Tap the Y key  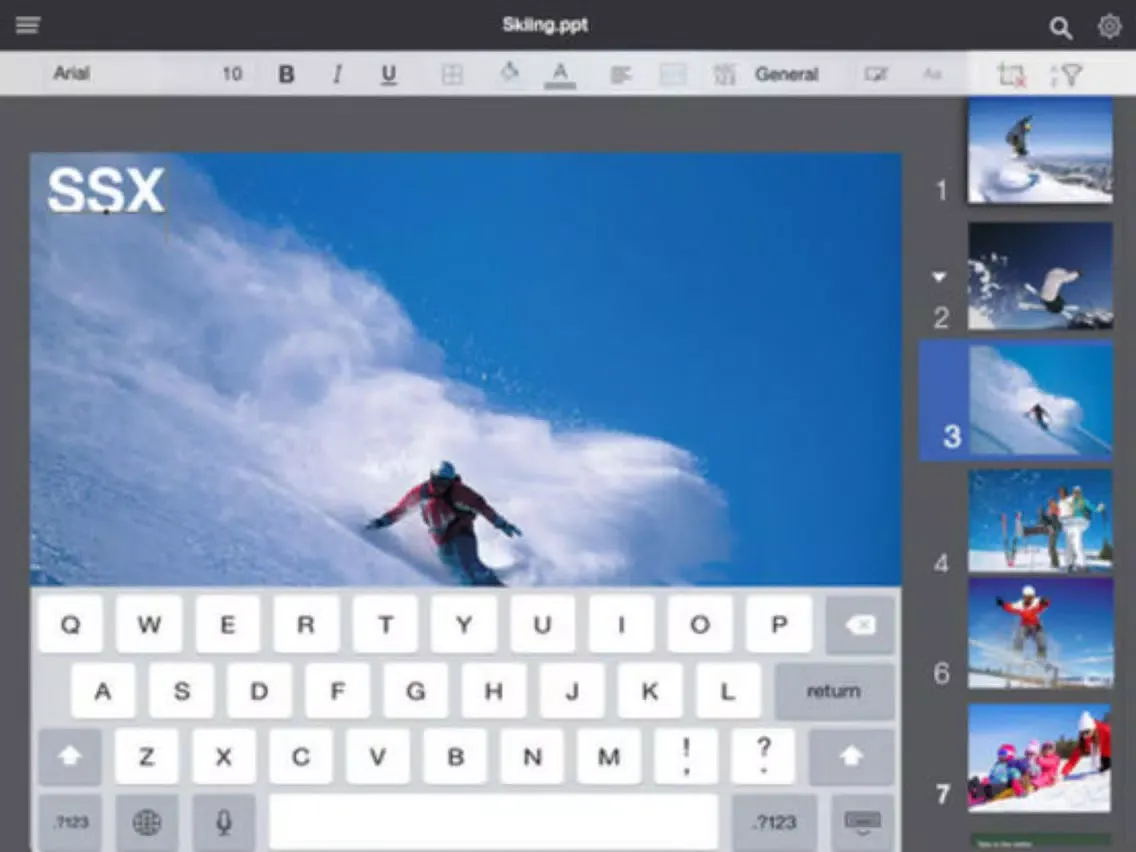click(464, 625)
